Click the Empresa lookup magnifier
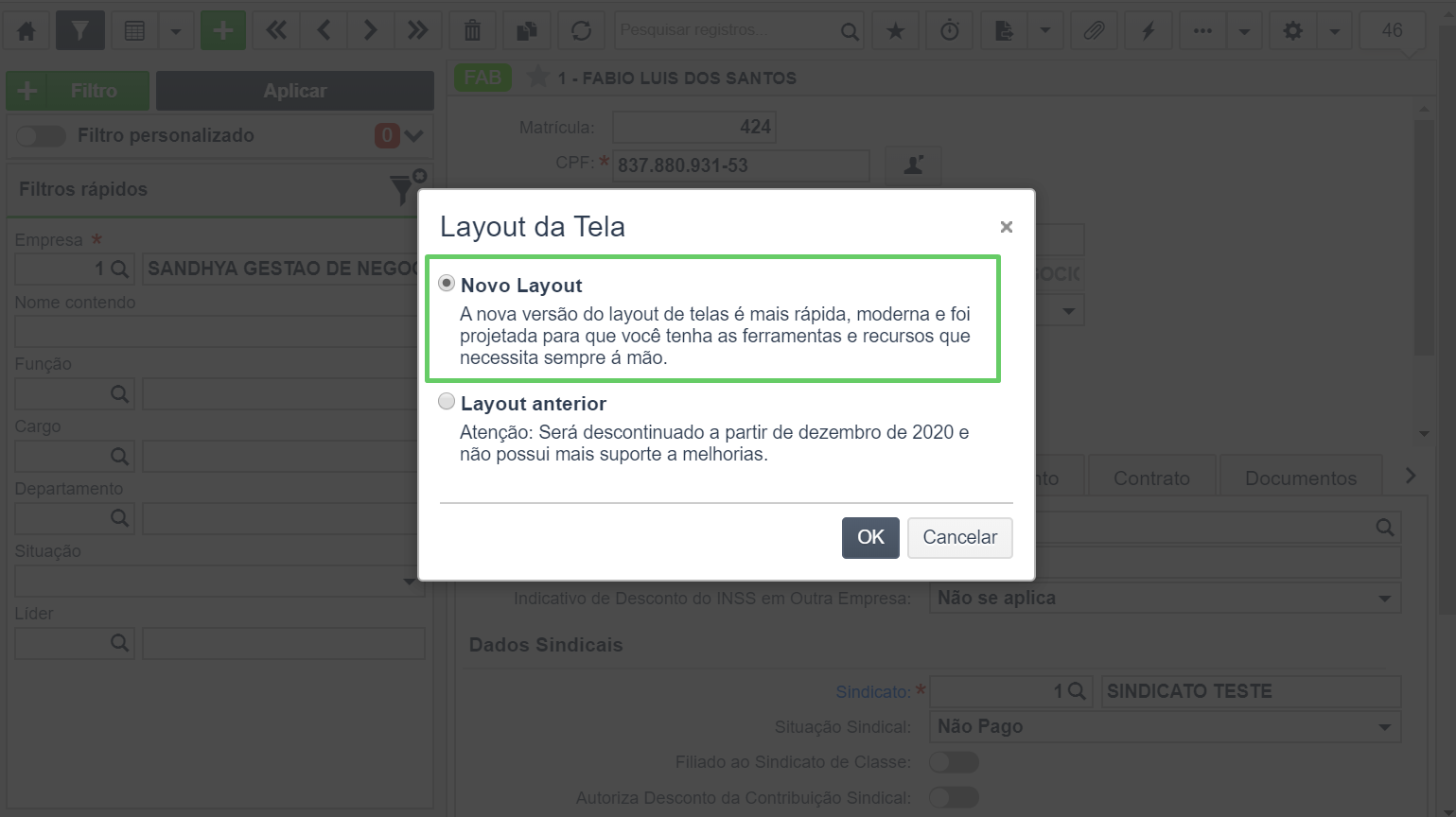This screenshot has width=1456, height=817. [x=119, y=269]
